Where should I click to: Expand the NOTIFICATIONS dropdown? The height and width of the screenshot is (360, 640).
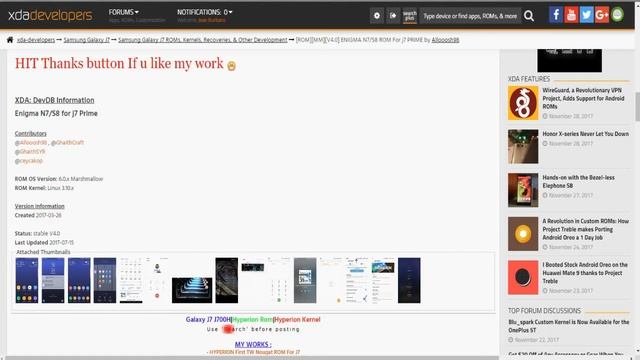(x=204, y=12)
